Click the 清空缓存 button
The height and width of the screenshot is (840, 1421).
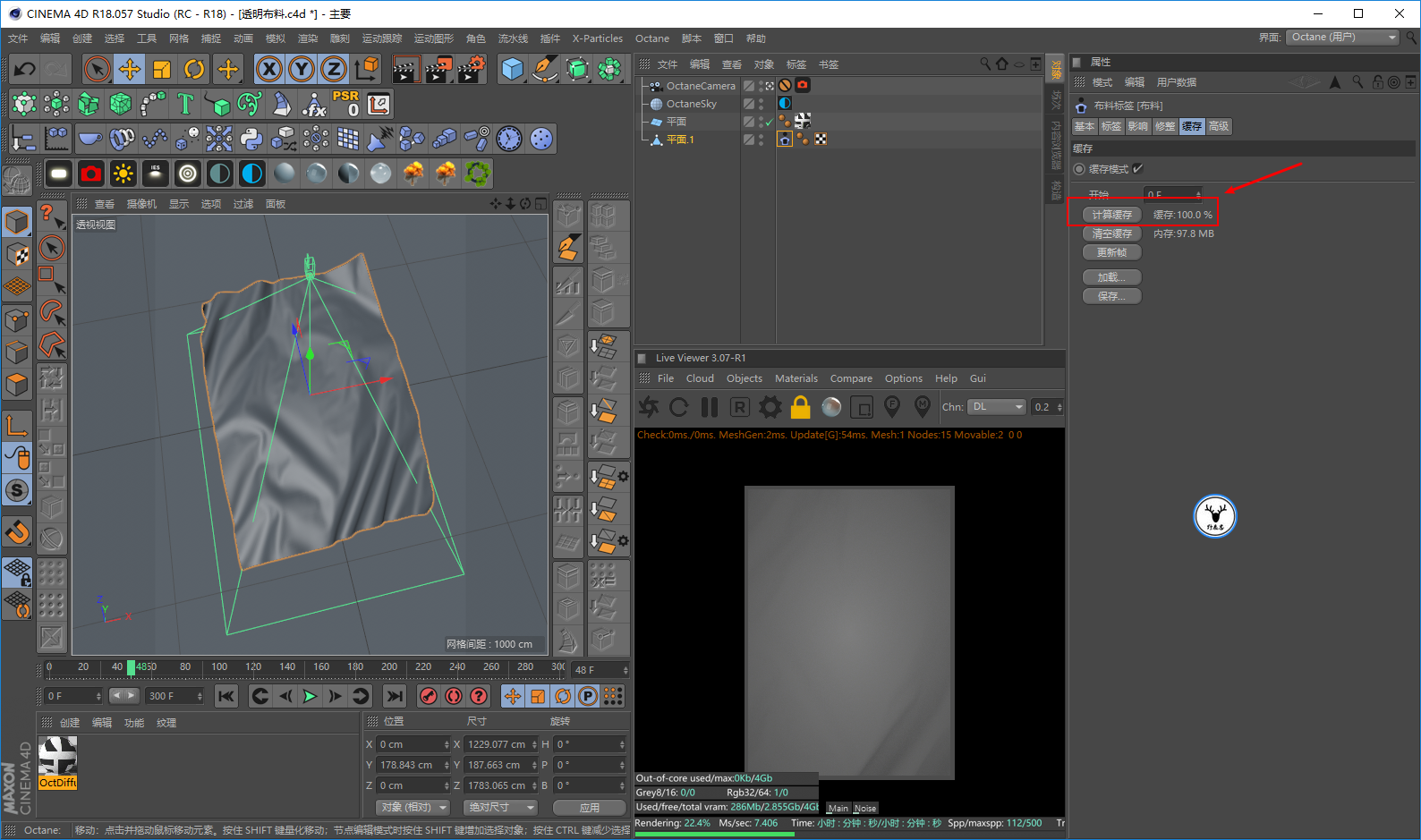tap(1111, 233)
